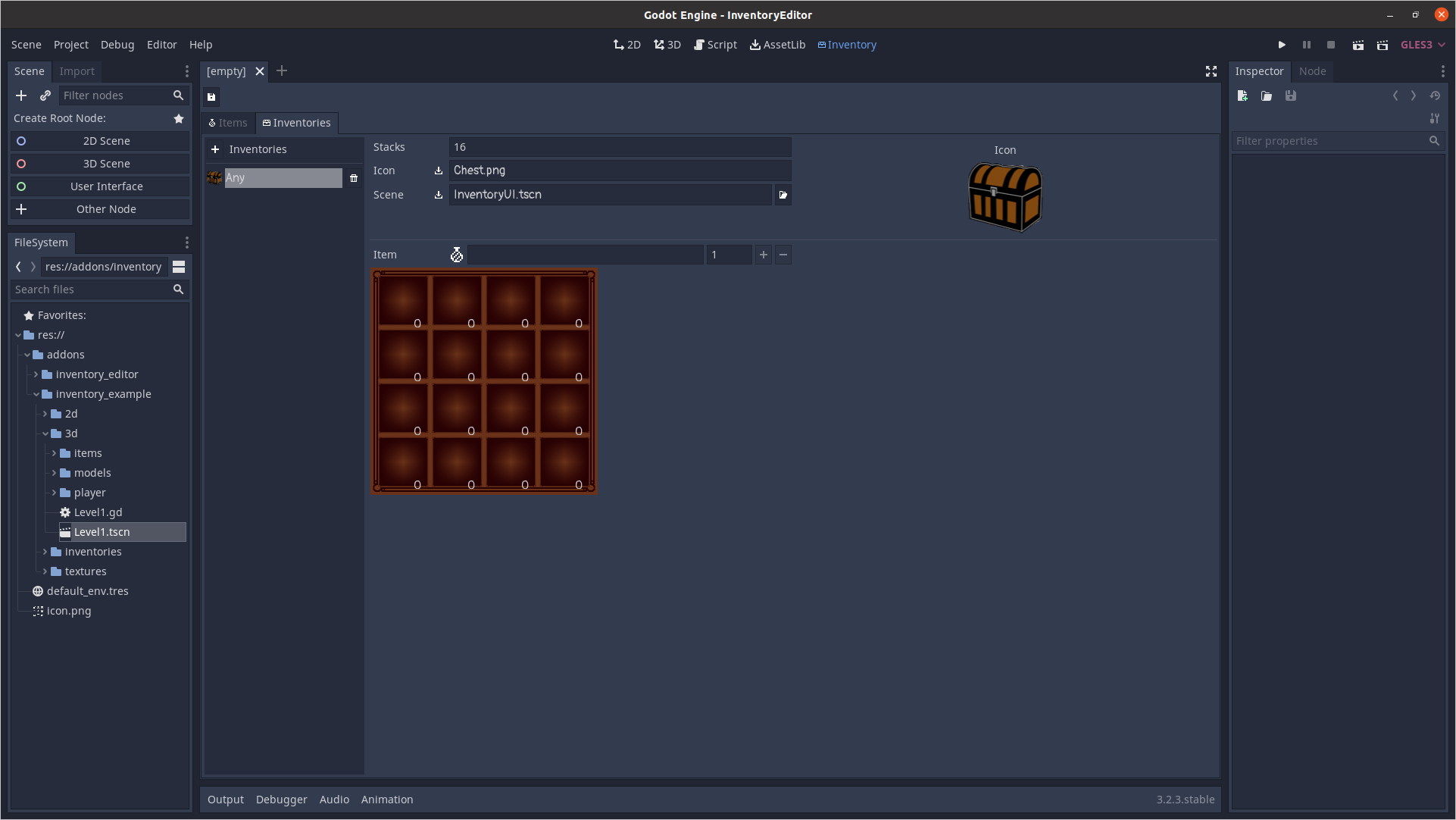Open the GLES3 renderer dropdown

1422,45
